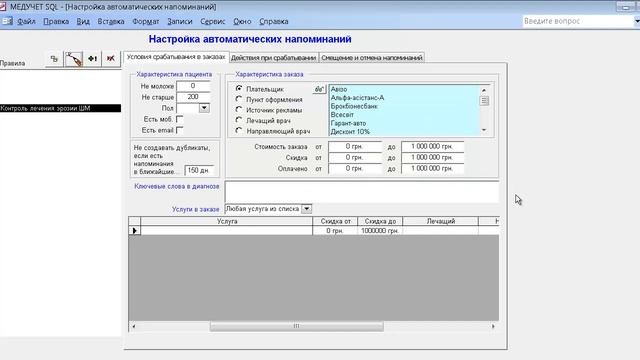Click the Скидка от column header
640x360 pixels.
tap(335, 221)
